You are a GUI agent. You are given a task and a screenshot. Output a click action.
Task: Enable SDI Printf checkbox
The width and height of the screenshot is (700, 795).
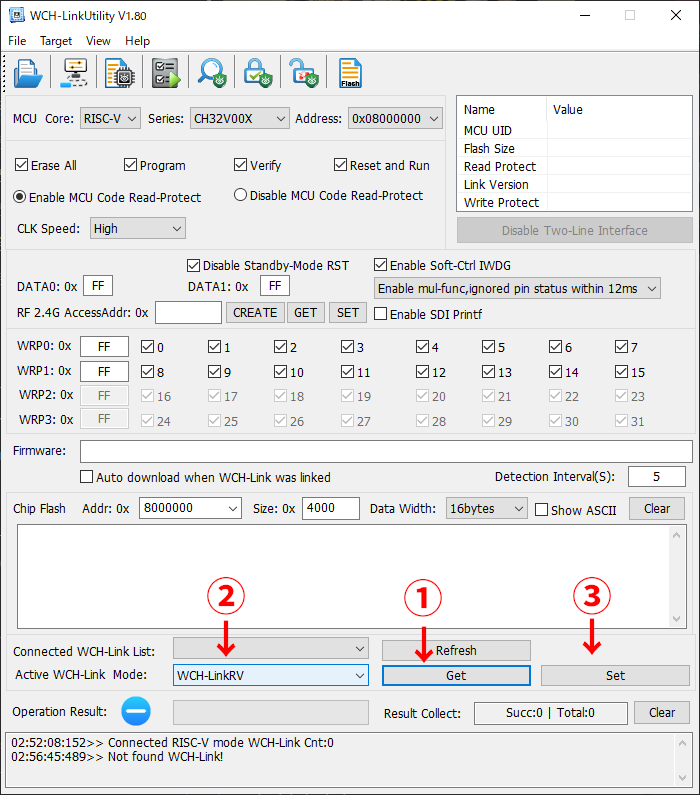(381, 314)
